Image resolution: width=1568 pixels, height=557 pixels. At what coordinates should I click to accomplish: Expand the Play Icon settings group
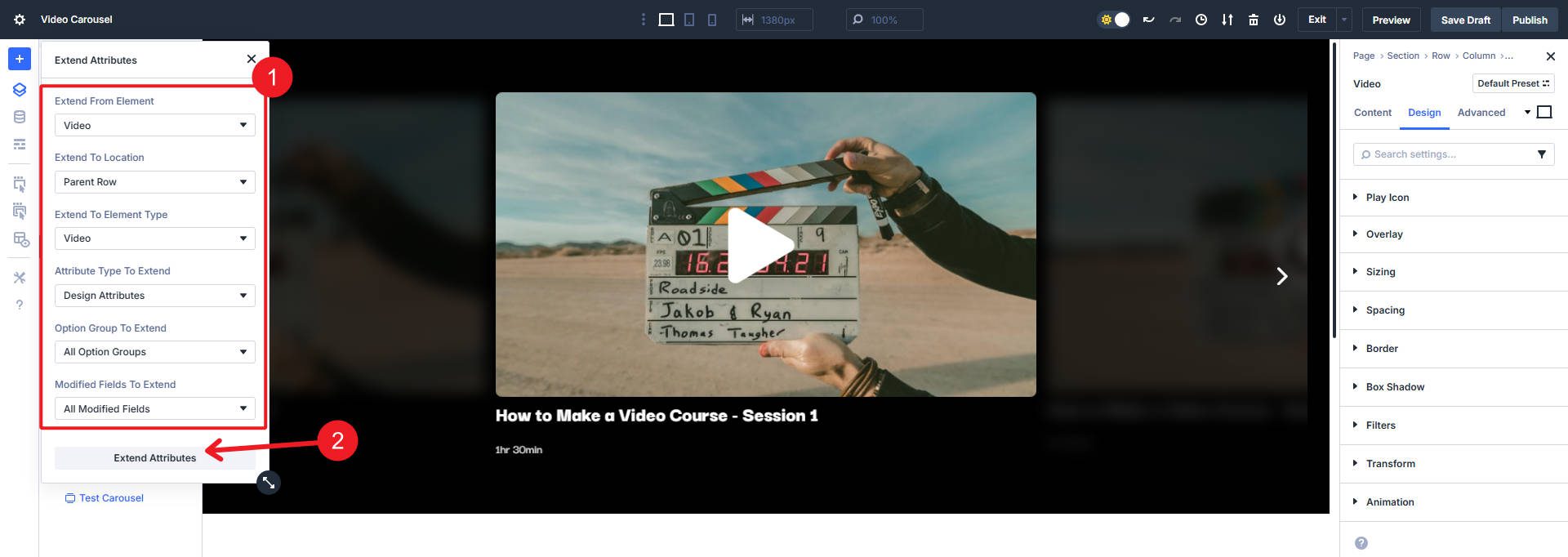point(1387,198)
